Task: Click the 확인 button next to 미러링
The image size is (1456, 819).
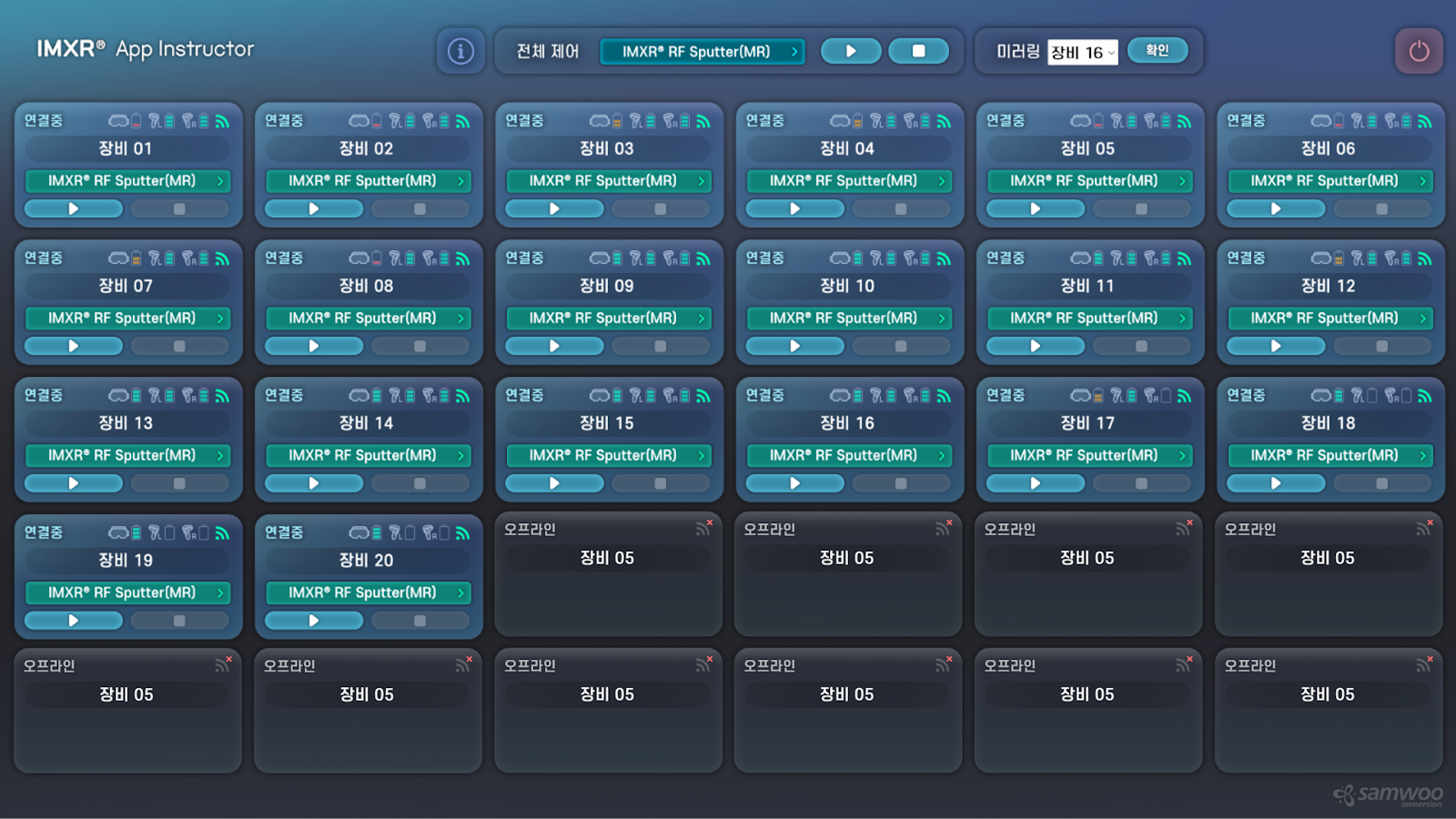Action: pos(1157,50)
